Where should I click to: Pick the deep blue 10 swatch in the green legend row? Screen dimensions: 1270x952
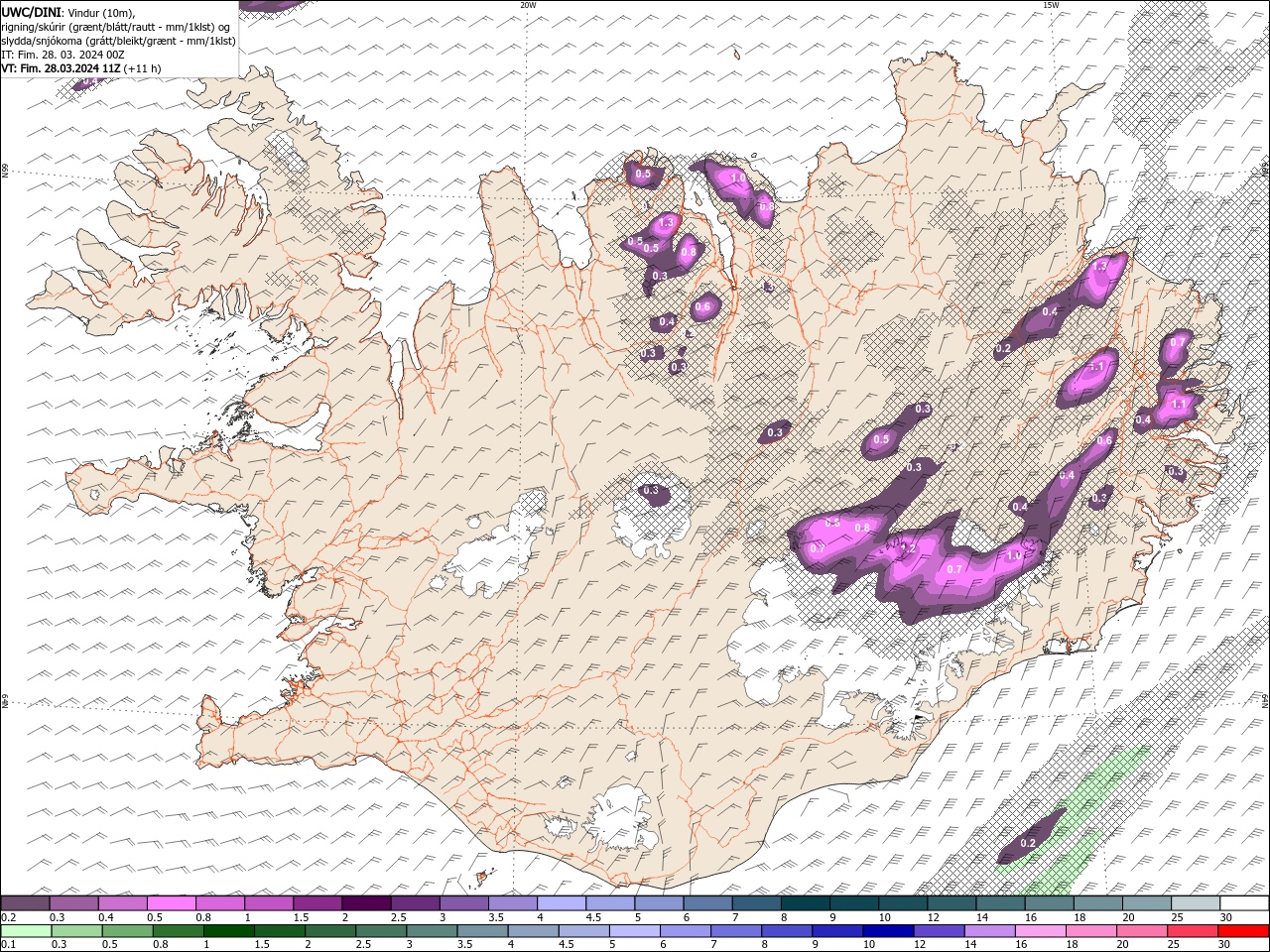(888, 931)
